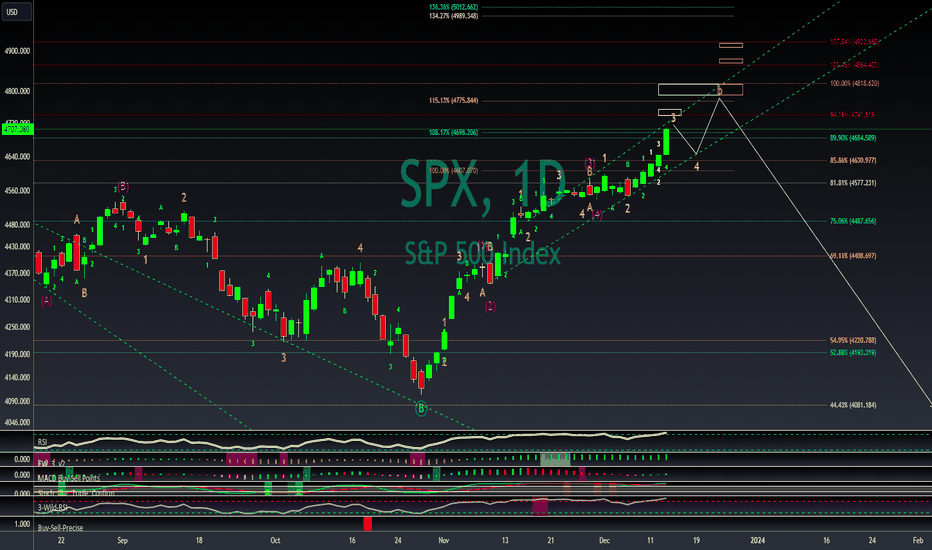Click the Oct date on the time axis
Viewport: 932px width, 550px height.
(x=275, y=541)
